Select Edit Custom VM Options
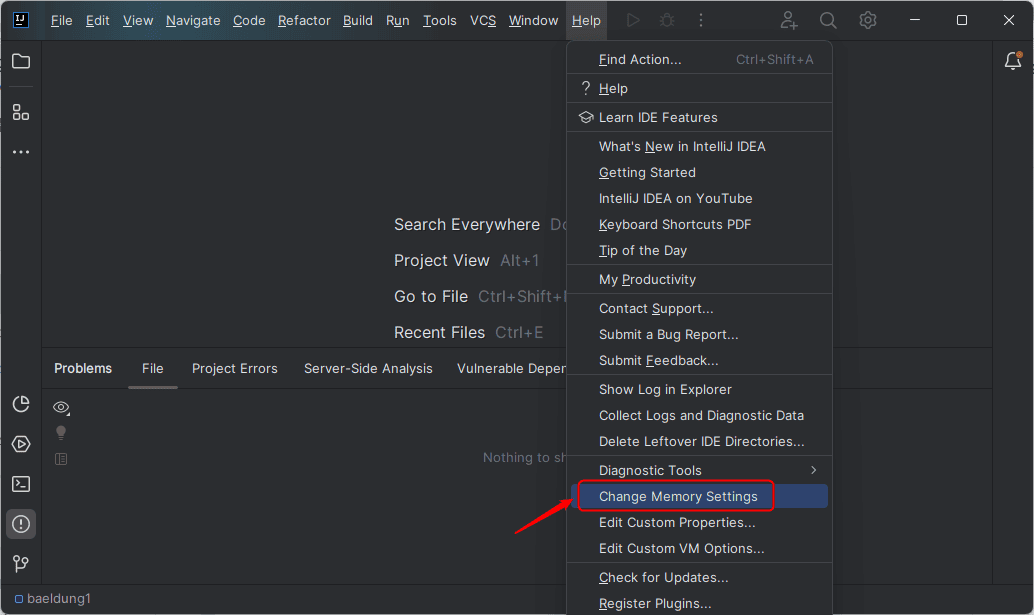Image resolution: width=1034 pixels, height=615 pixels. (x=699, y=548)
